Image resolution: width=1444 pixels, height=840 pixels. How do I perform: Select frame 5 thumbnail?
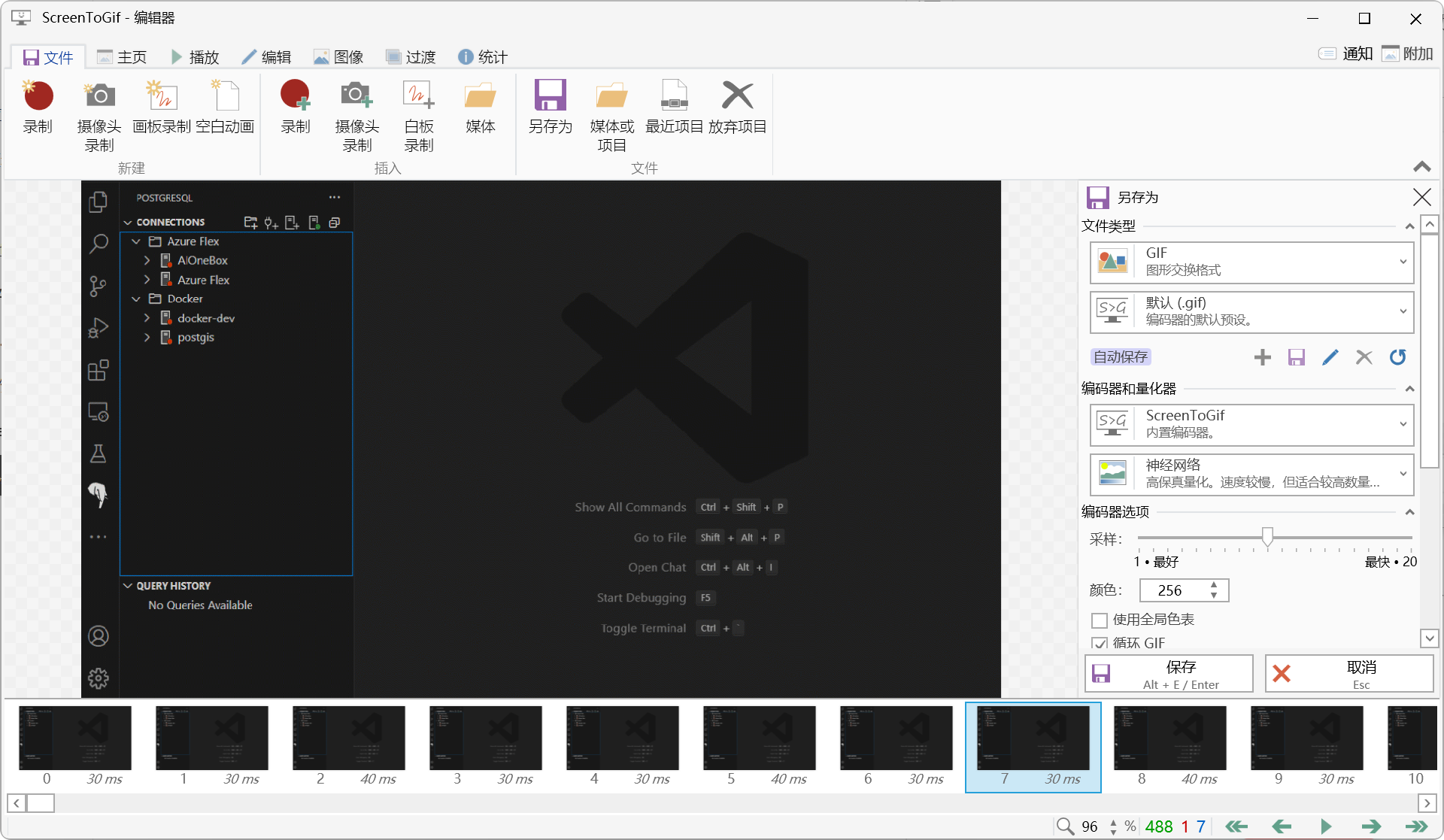759,748
